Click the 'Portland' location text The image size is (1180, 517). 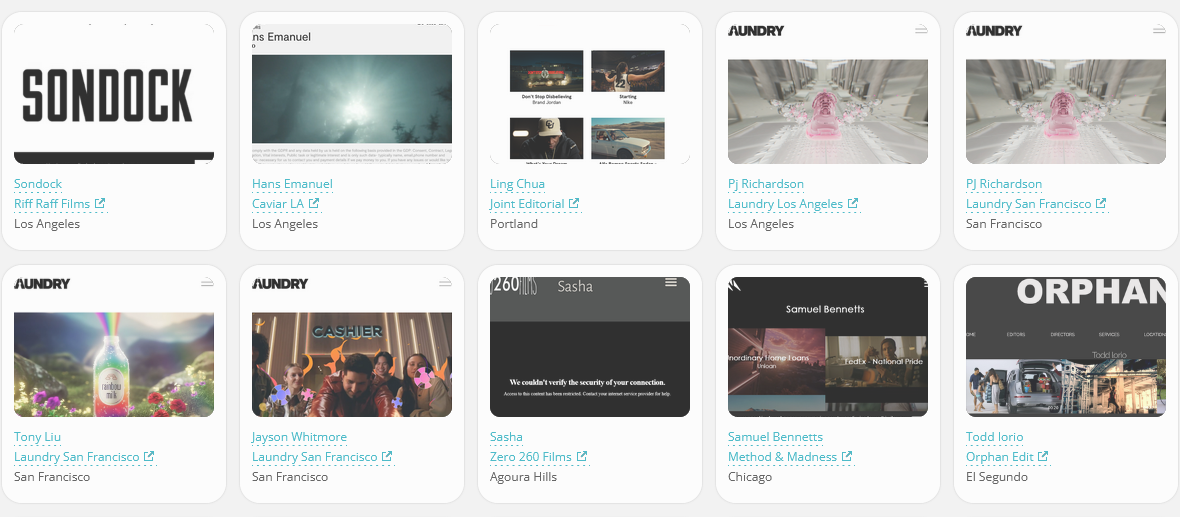[x=514, y=224]
